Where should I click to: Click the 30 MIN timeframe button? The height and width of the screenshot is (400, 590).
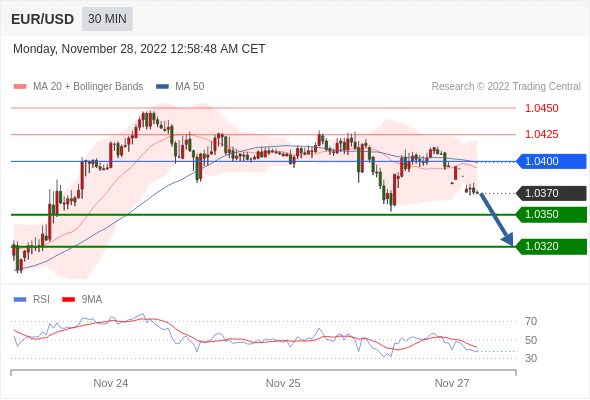(107, 19)
